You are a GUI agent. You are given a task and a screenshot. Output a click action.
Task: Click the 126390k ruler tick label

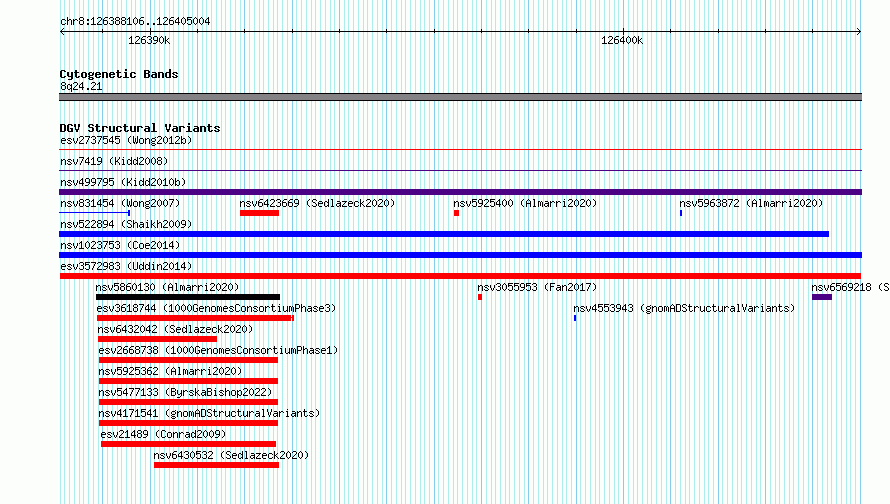[149, 40]
